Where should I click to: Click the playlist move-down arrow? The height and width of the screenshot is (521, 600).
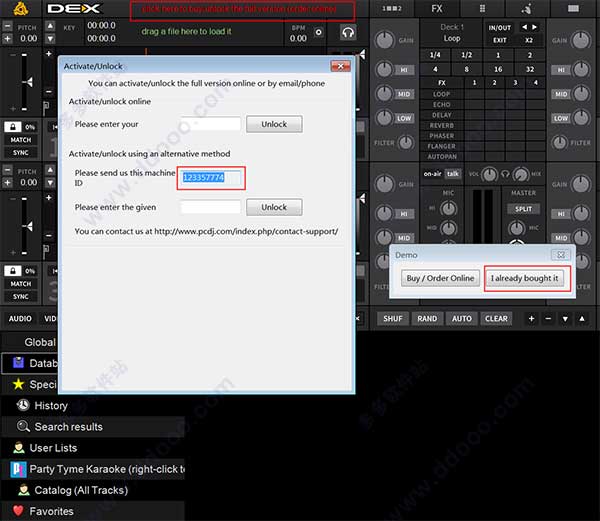[565, 318]
